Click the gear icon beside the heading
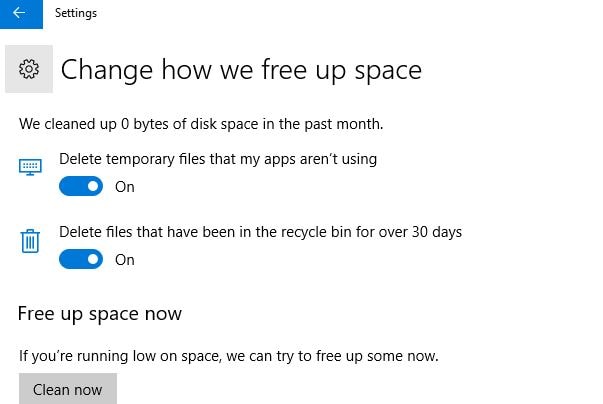 pos(29,69)
